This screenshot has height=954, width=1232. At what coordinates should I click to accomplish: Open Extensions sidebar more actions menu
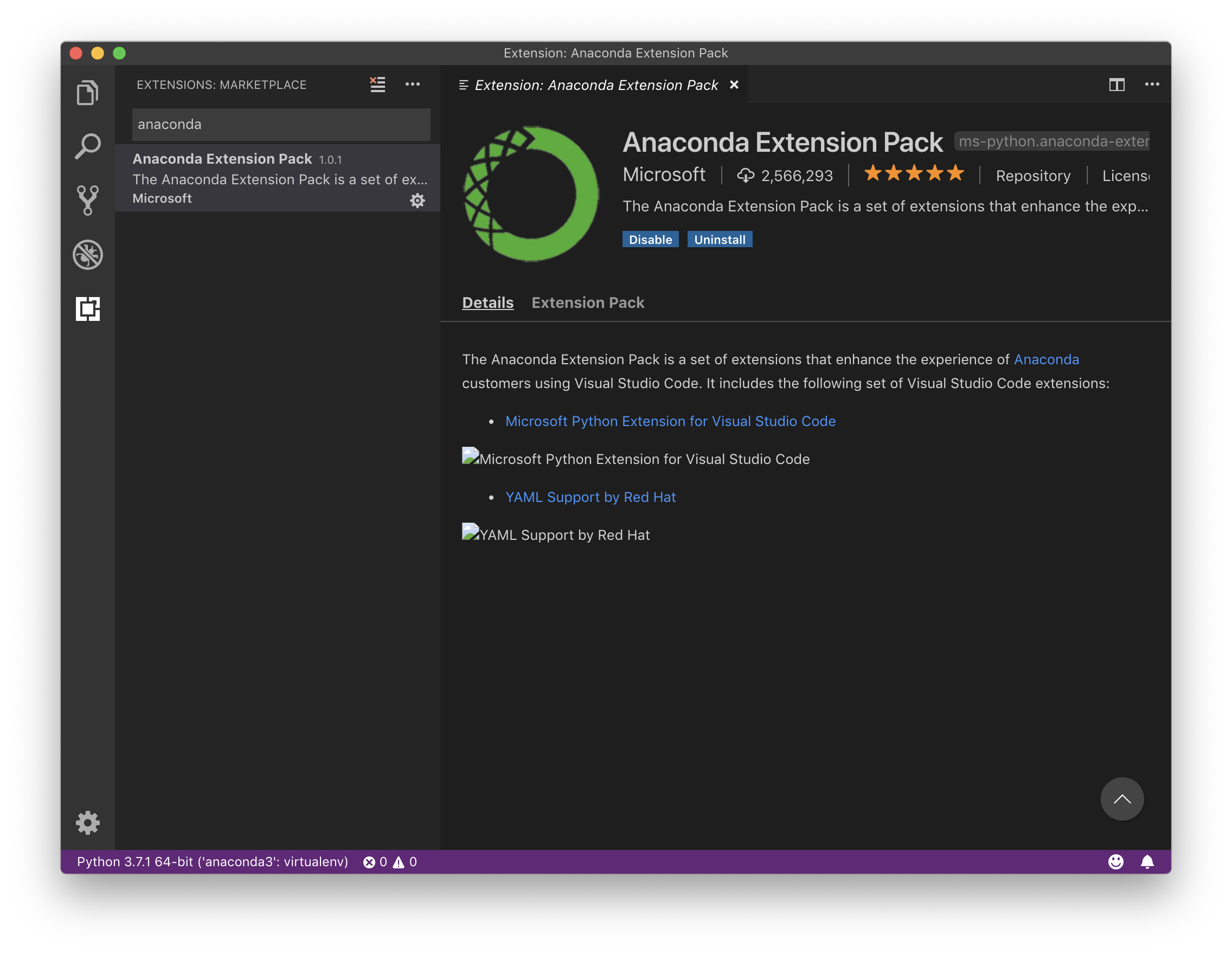tap(412, 85)
